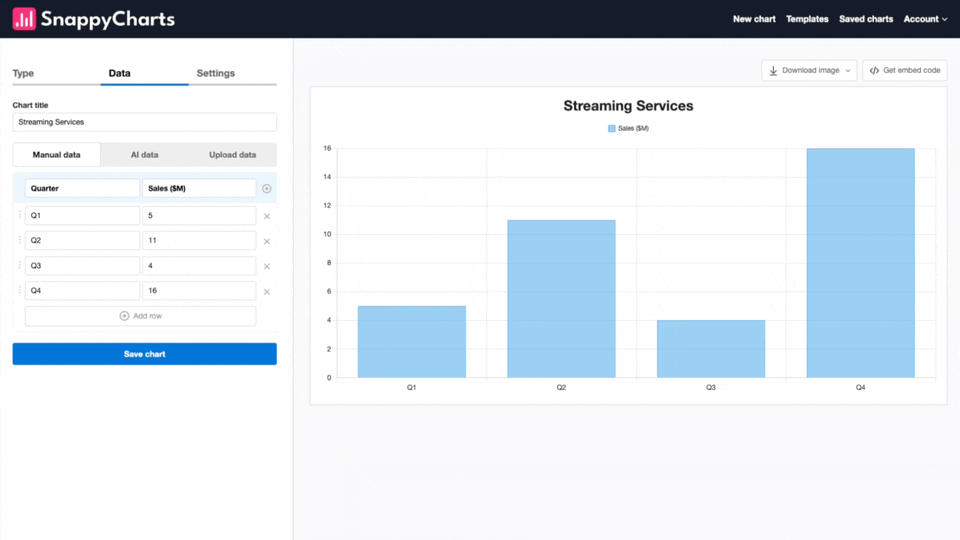The image size is (960, 540).
Task: Click the 16 tick label on the y-axis
Action: (327, 148)
